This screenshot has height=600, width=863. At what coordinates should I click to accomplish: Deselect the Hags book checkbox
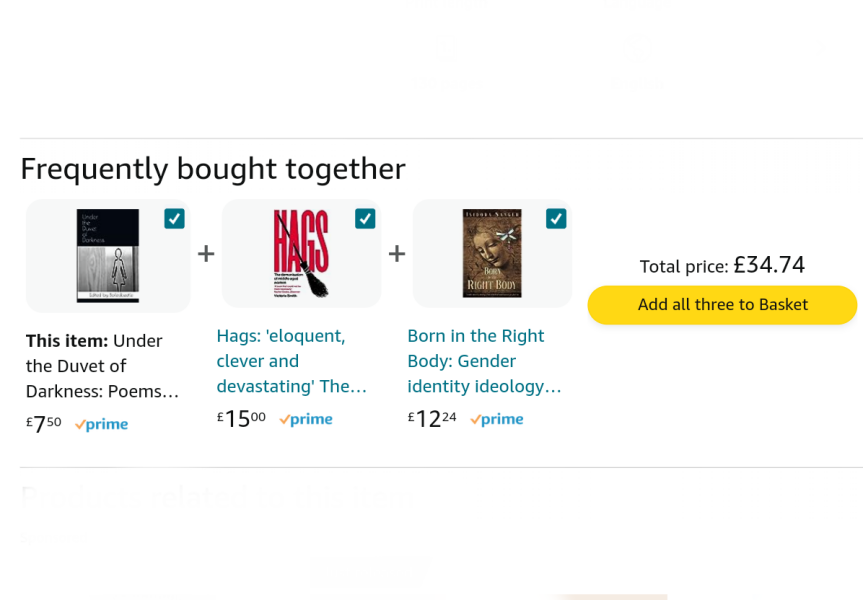(x=365, y=217)
